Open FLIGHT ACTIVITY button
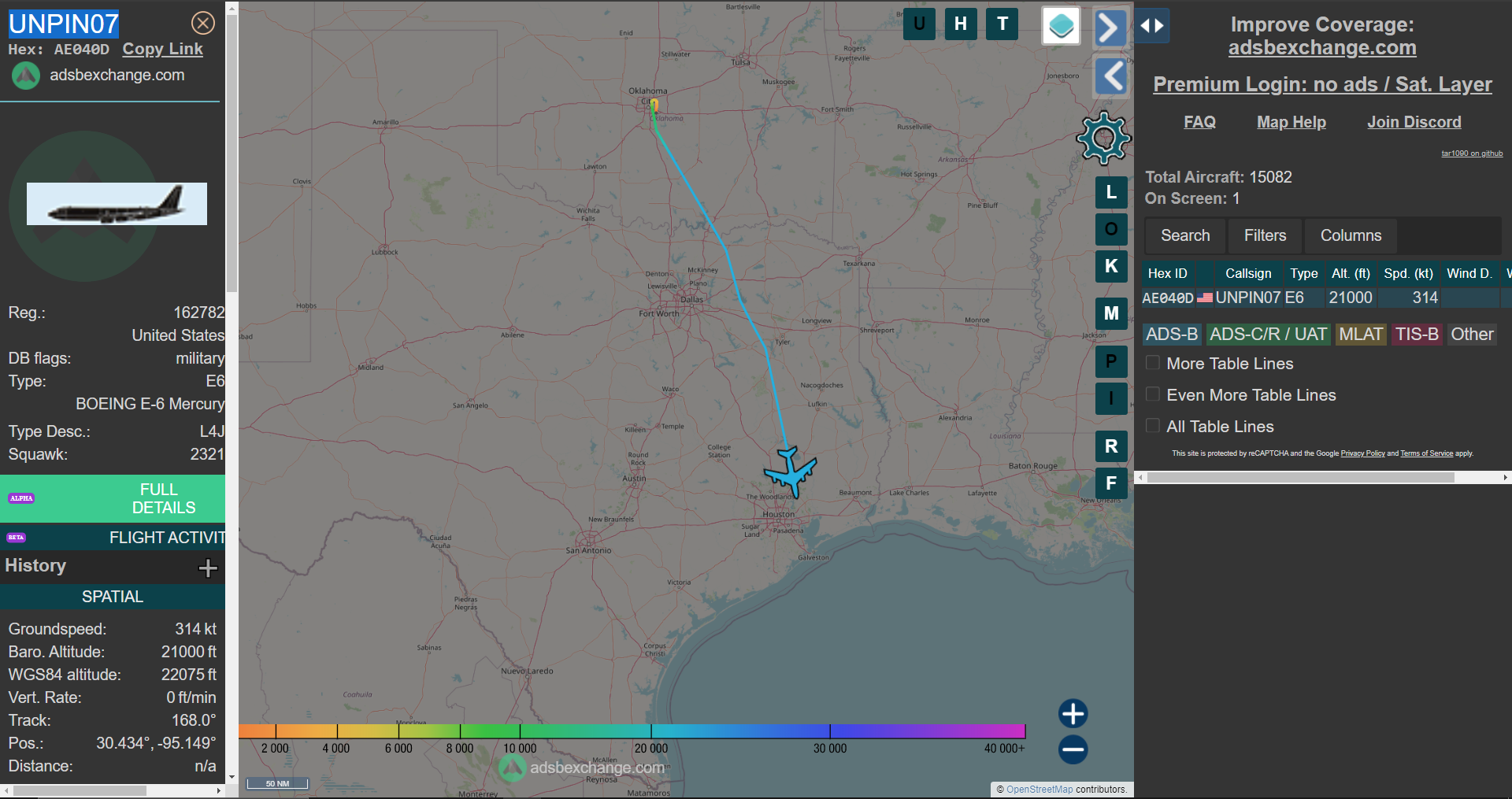Screen dimensions: 1512x799 [x=113, y=538]
